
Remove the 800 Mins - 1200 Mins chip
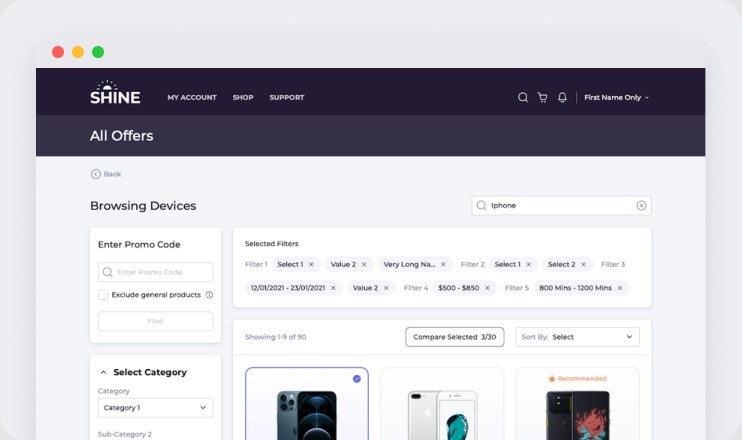pos(620,288)
